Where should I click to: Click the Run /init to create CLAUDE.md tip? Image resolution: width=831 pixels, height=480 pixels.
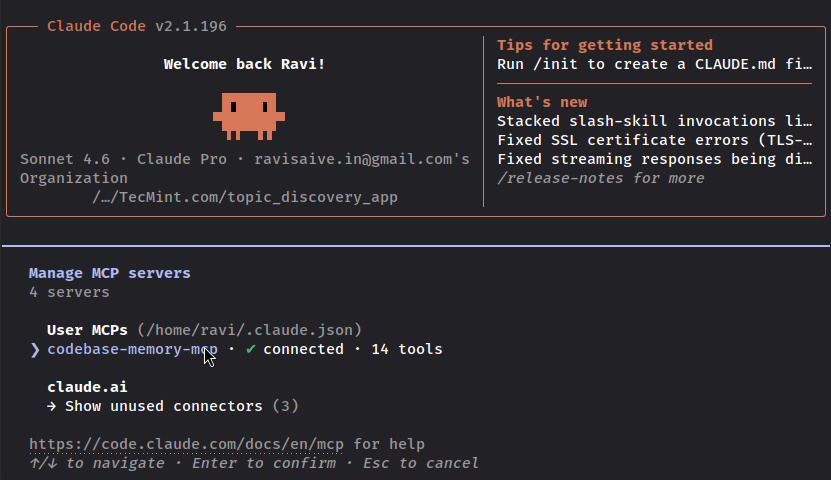click(x=654, y=64)
